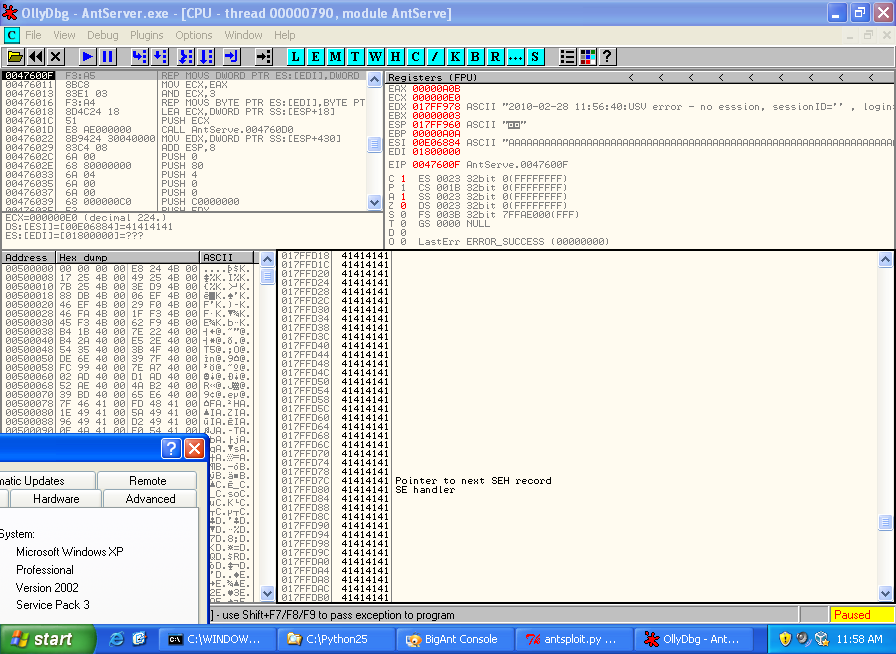Click the Hex dump column header
The image size is (896, 654).
(x=128, y=257)
